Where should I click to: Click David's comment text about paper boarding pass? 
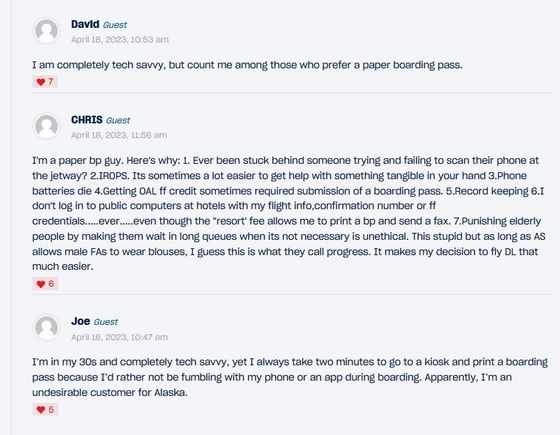pos(247,65)
